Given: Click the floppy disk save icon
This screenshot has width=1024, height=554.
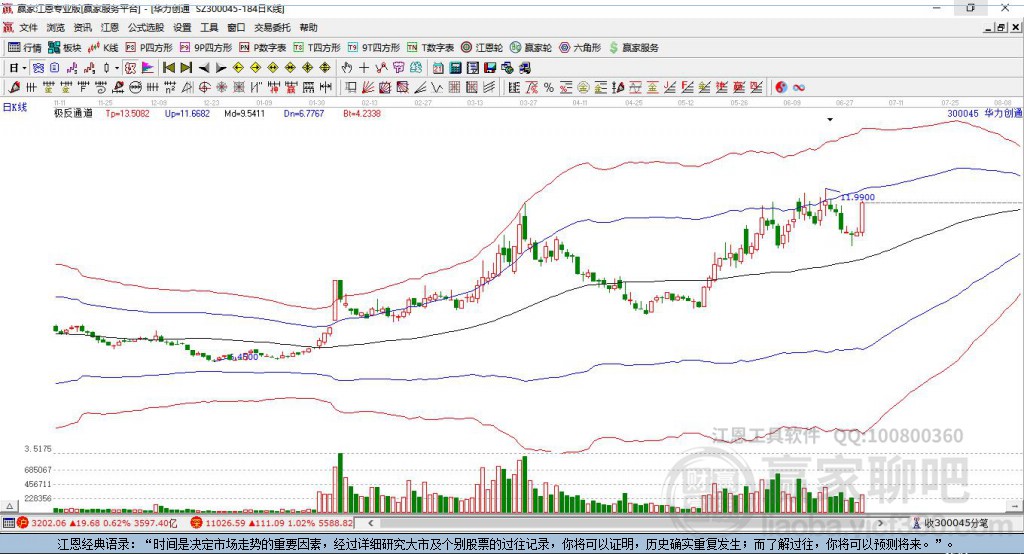Looking at the screenshot, I should pos(490,68).
